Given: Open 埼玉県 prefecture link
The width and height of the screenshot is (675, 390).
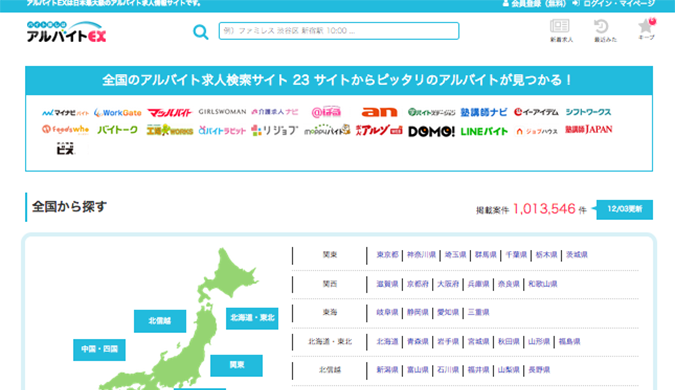Looking at the screenshot, I should (x=455, y=255).
